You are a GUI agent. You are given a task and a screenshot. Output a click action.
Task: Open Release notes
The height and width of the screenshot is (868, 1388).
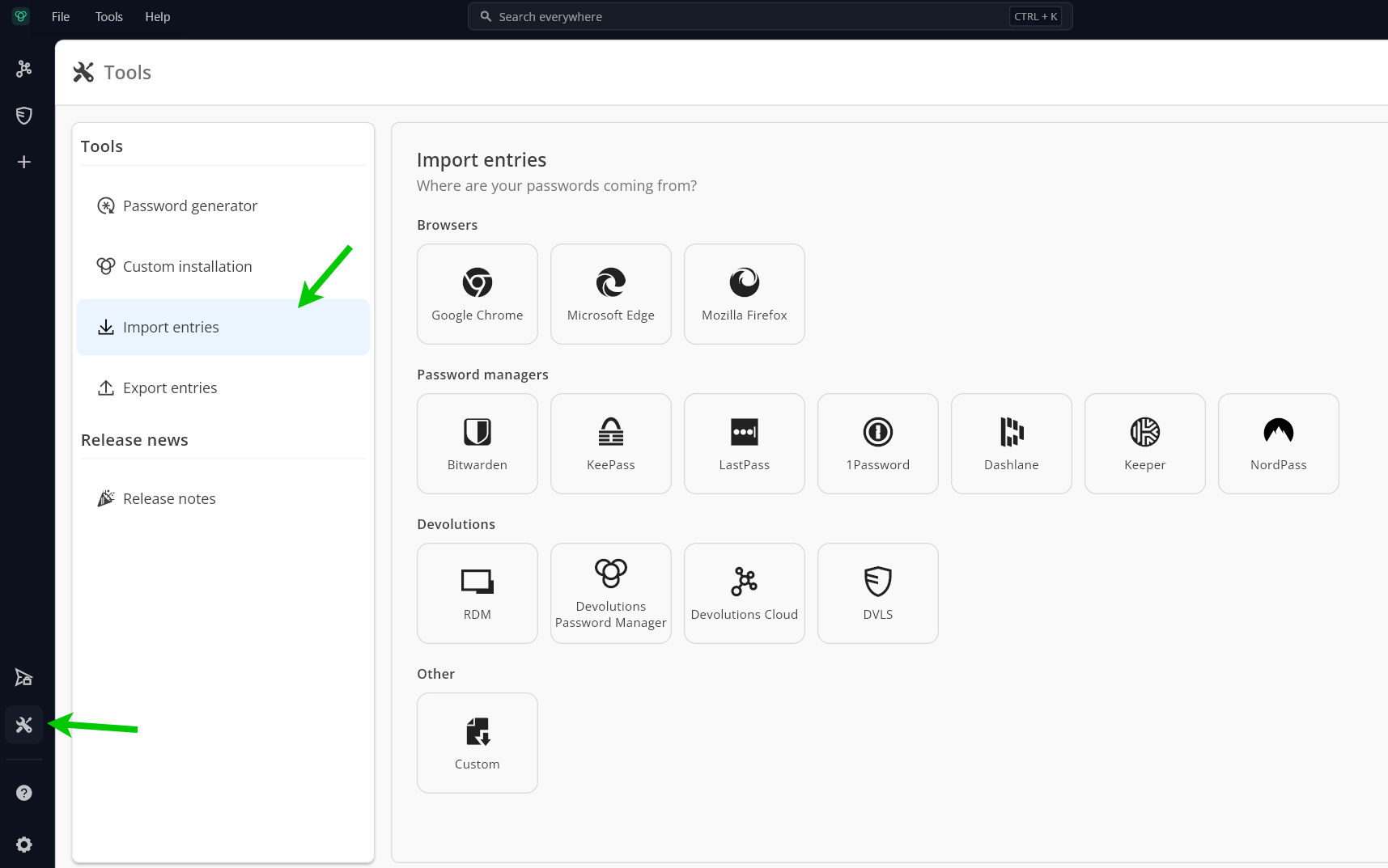[223, 499]
